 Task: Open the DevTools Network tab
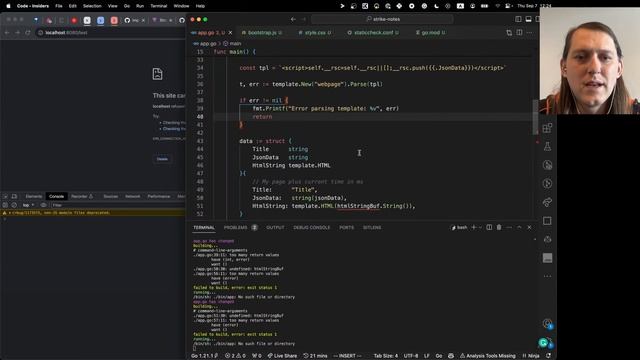(133, 196)
